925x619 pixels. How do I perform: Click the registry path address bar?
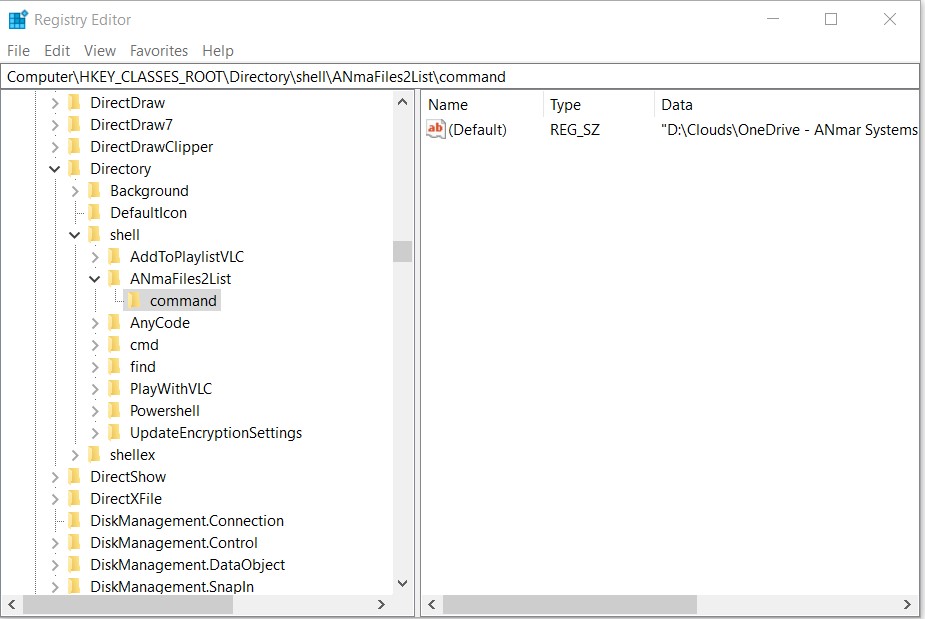(x=460, y=77)
